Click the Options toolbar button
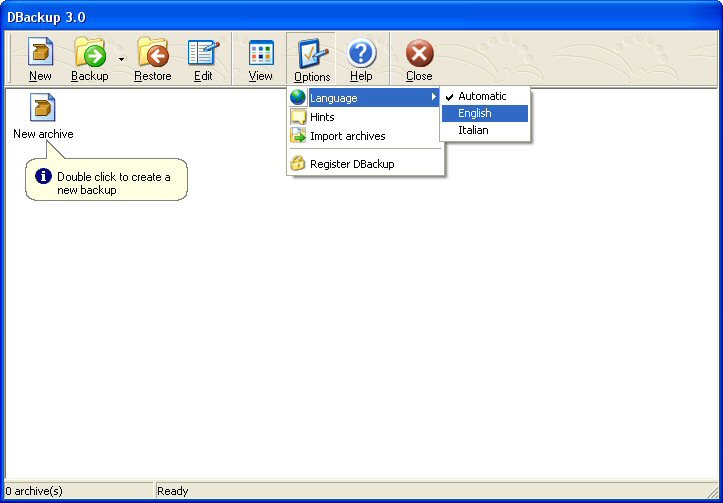This screenshot has height=503, width=723. point(312,59)
